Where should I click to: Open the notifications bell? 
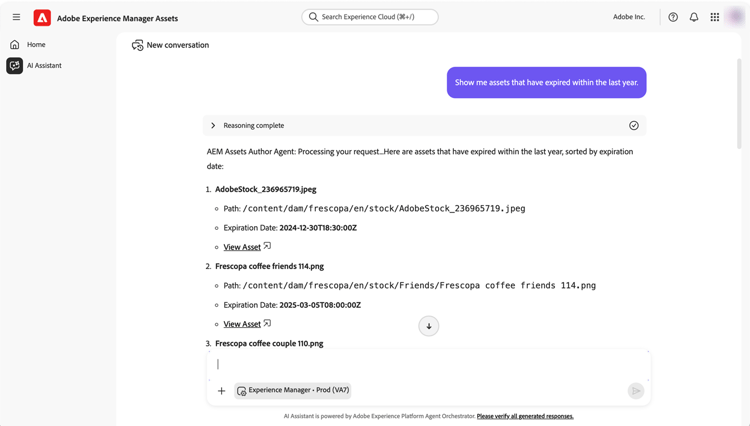click(694, 17)
